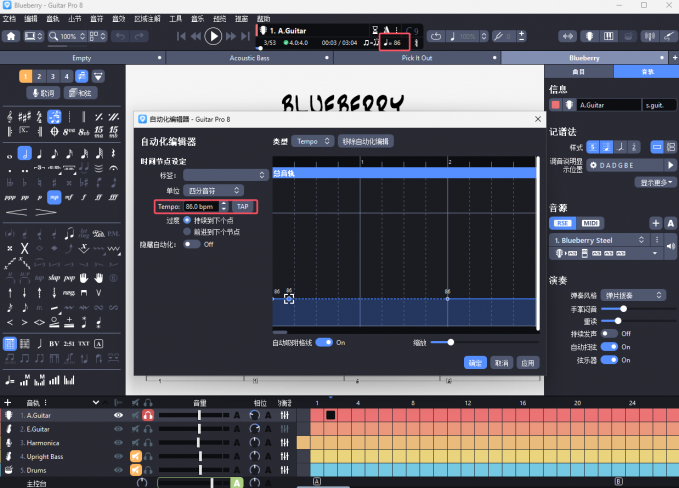Image resolution: width=679 pixels, height=488 pixels.
Task: Open the 四分音符 unit dropdown
Action: [x=214, y=190]
